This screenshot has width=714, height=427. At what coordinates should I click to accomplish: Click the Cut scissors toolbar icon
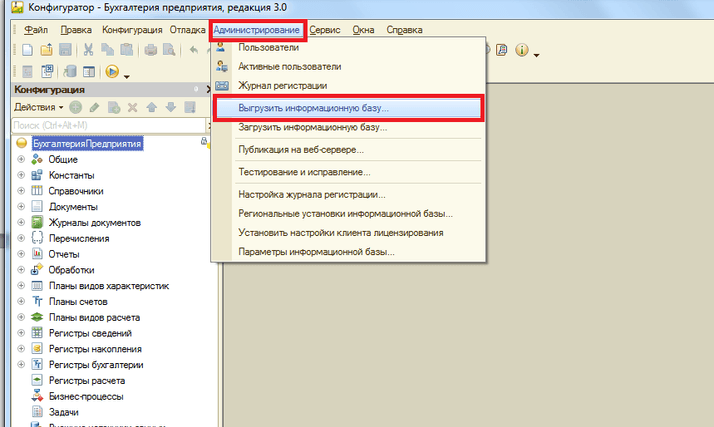pos(89,49)
